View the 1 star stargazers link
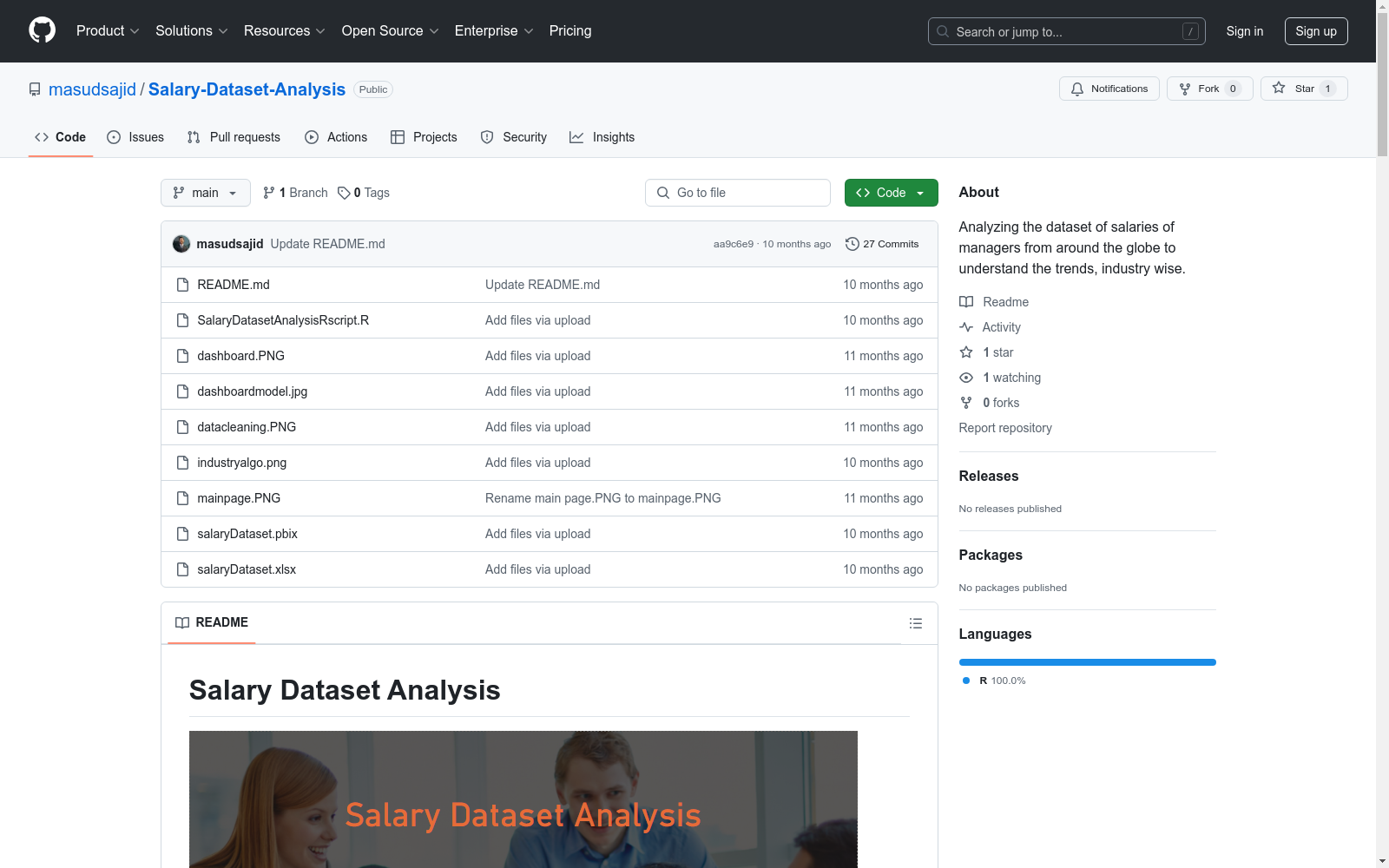 tap(986, 352)
